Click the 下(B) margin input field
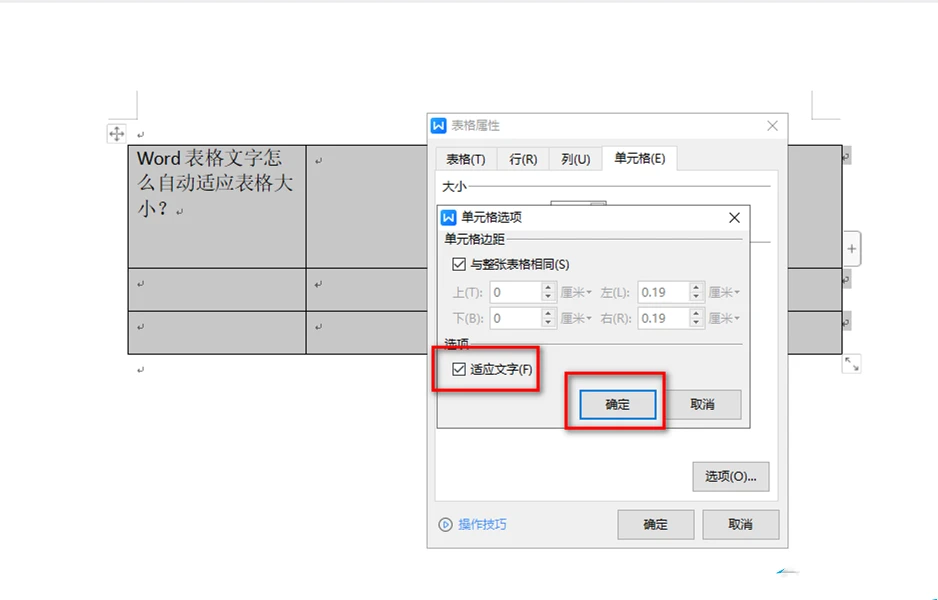Viewport: 938px width, 600px height. (x=516, y=318)
